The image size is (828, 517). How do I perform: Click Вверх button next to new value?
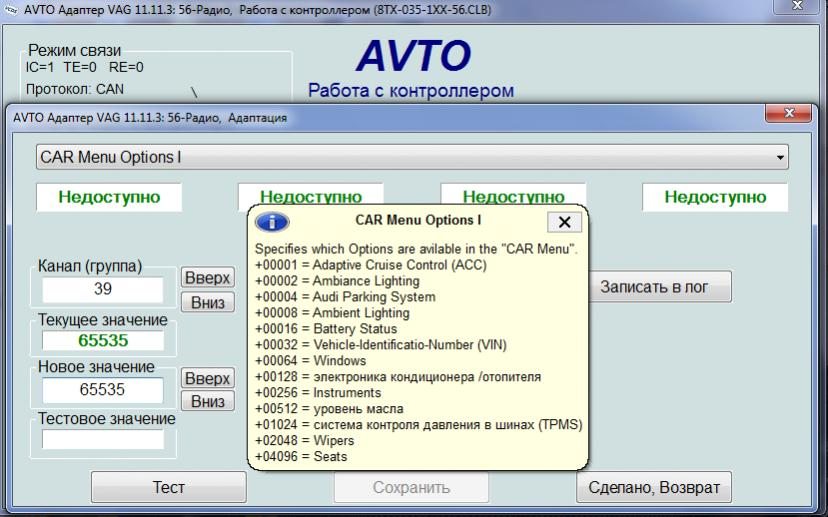point(208,378)
